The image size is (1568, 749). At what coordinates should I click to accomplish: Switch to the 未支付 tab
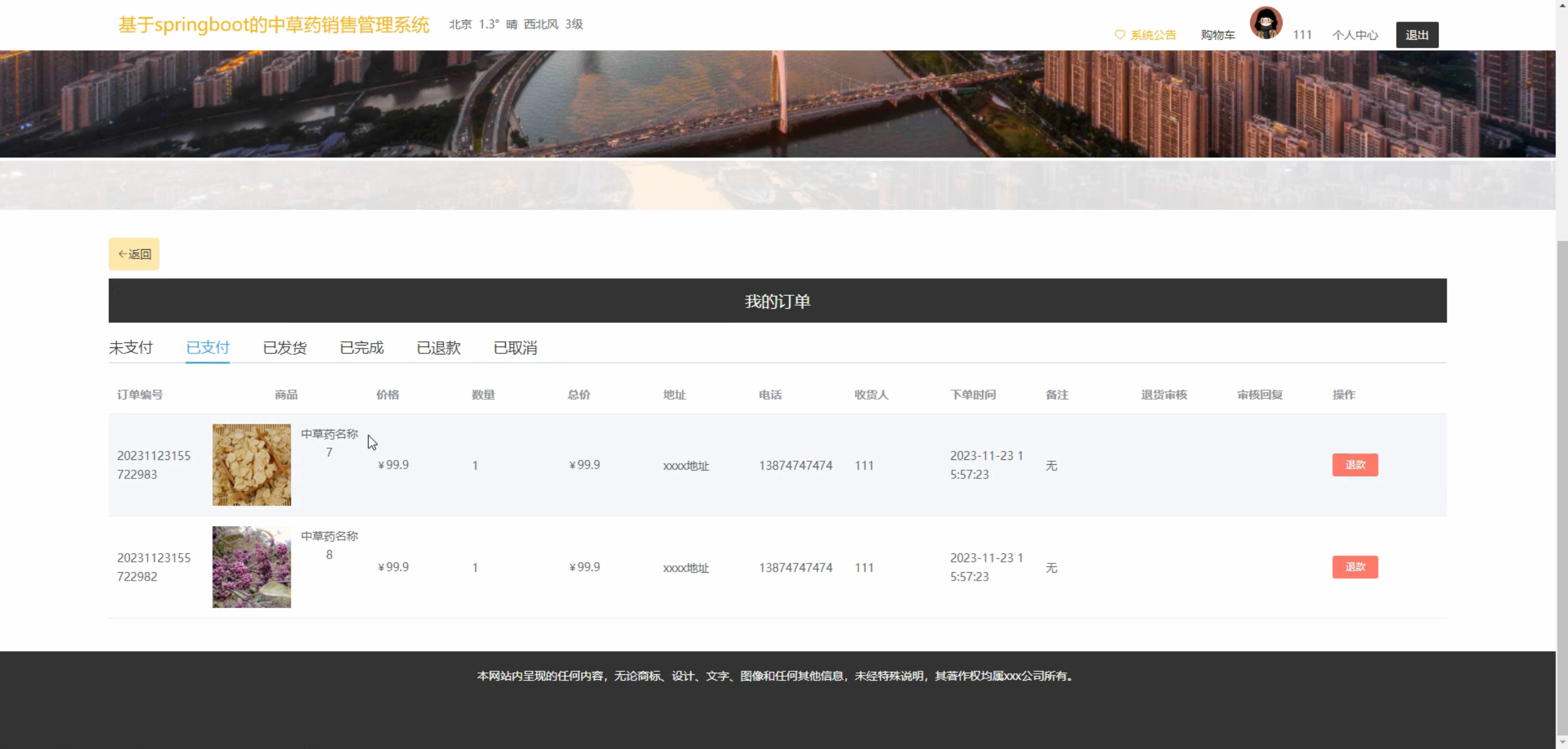tap(130, 348)
